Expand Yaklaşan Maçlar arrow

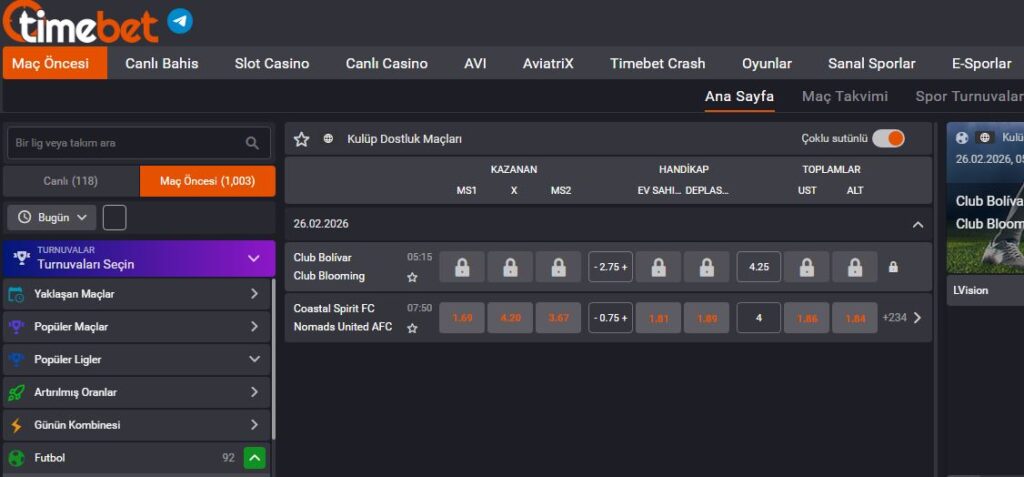tap(254, 294)
